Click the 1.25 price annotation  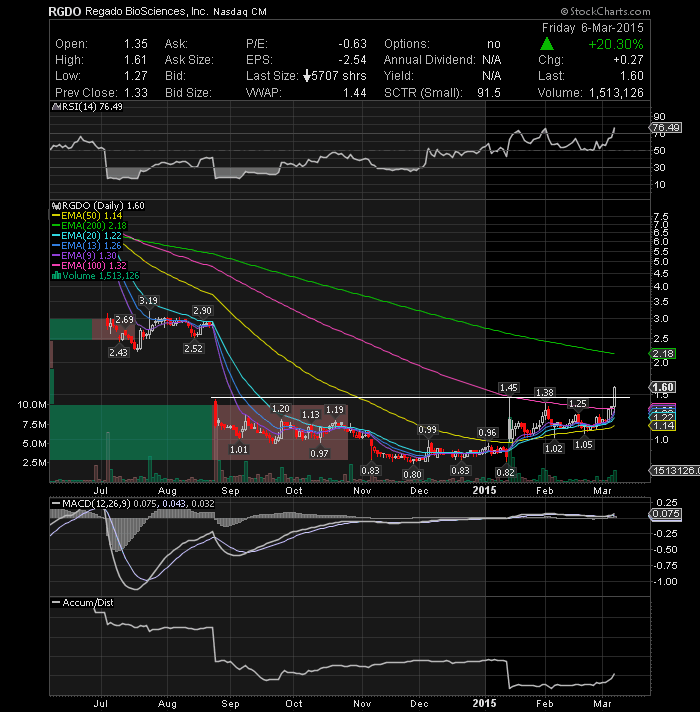tap(578, 404)
